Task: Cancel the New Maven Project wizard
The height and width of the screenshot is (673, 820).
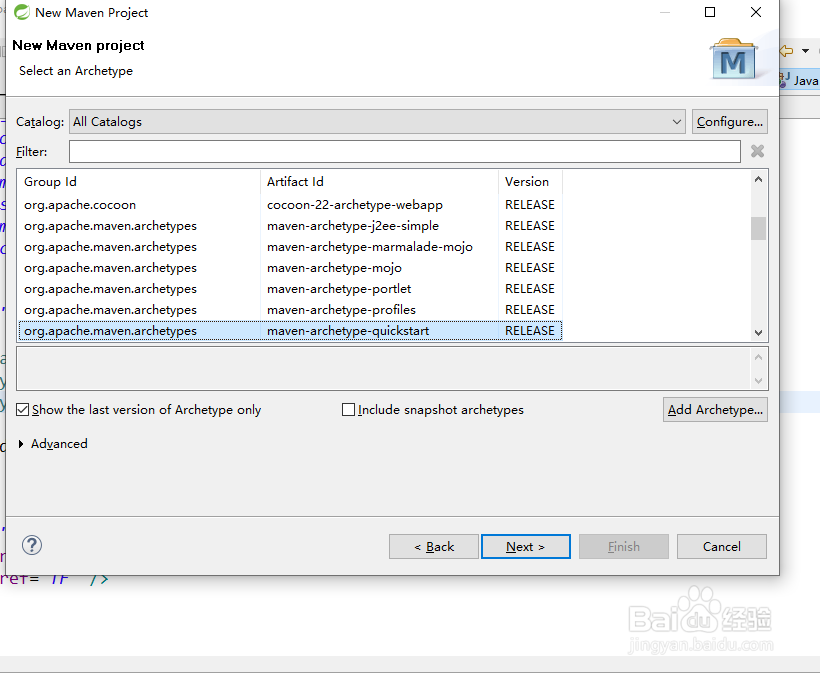Action: (x=722, y=546)
